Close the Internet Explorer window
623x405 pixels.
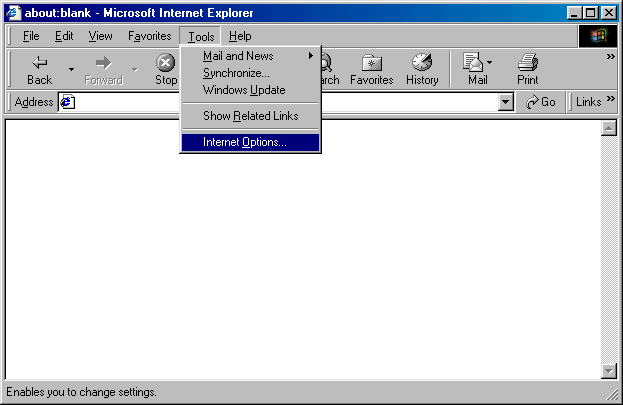(x=608, y=13)
